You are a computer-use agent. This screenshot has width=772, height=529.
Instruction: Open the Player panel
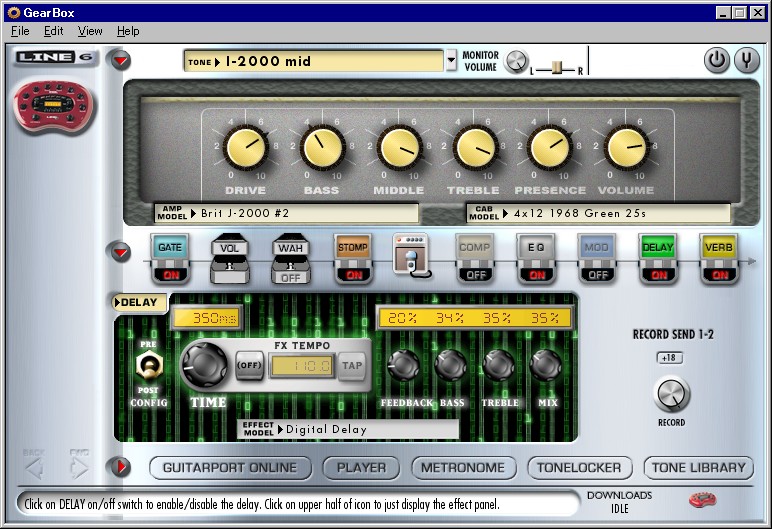(361, 467)
